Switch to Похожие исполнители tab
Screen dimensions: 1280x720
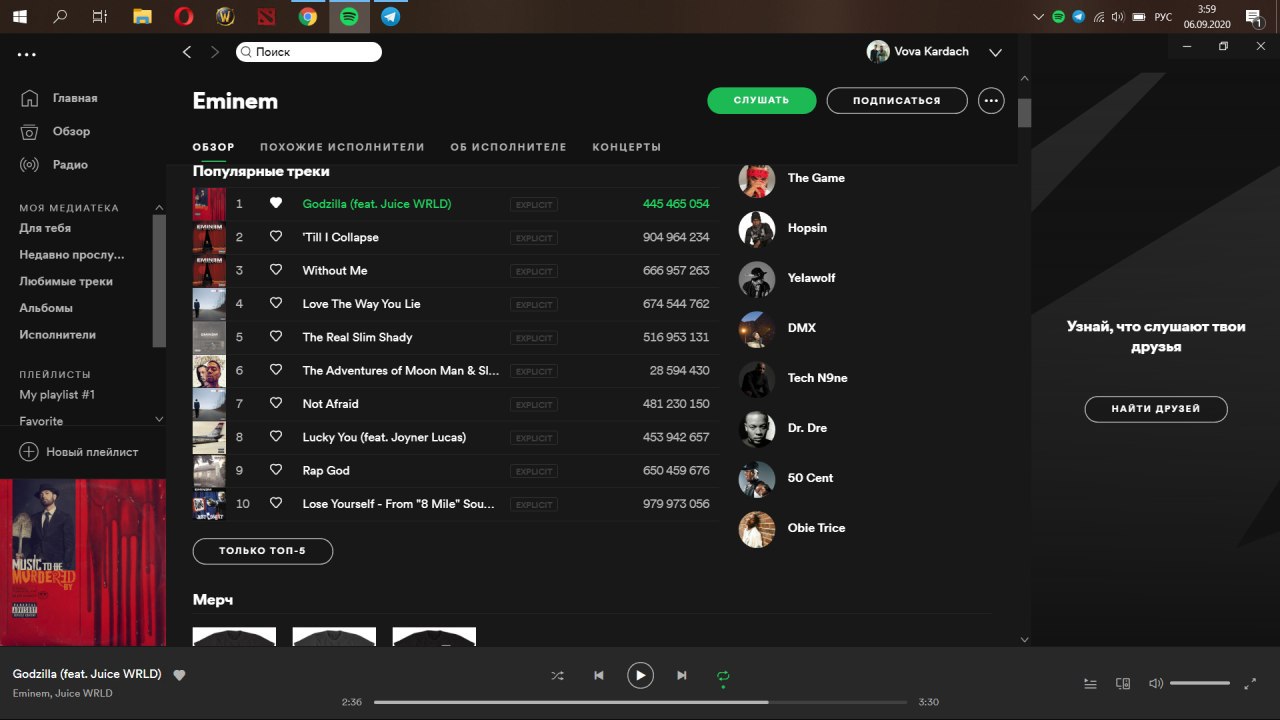click(342, 147)
